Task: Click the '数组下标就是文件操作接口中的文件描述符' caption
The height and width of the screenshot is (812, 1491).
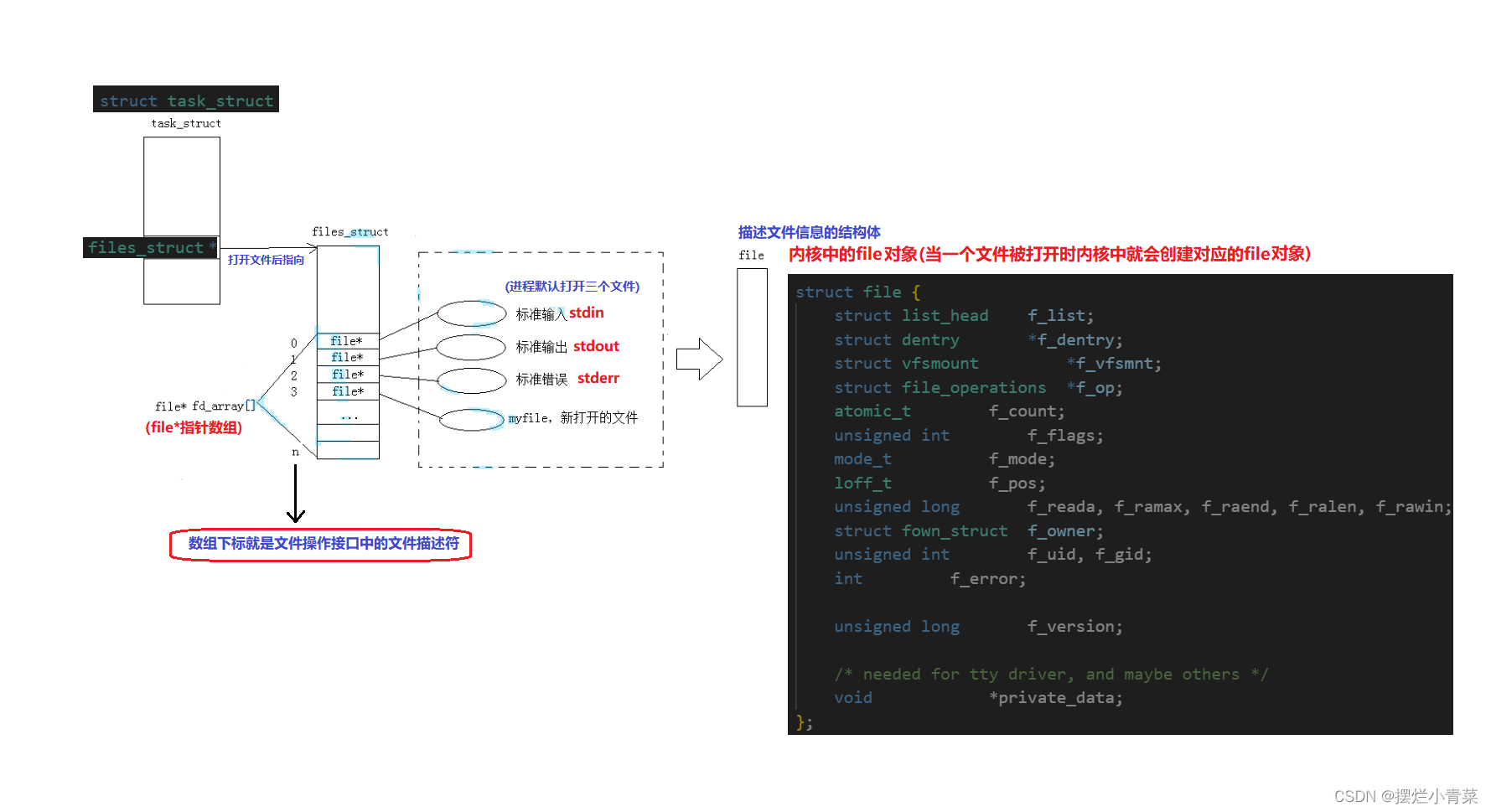Action: (323, 544)
